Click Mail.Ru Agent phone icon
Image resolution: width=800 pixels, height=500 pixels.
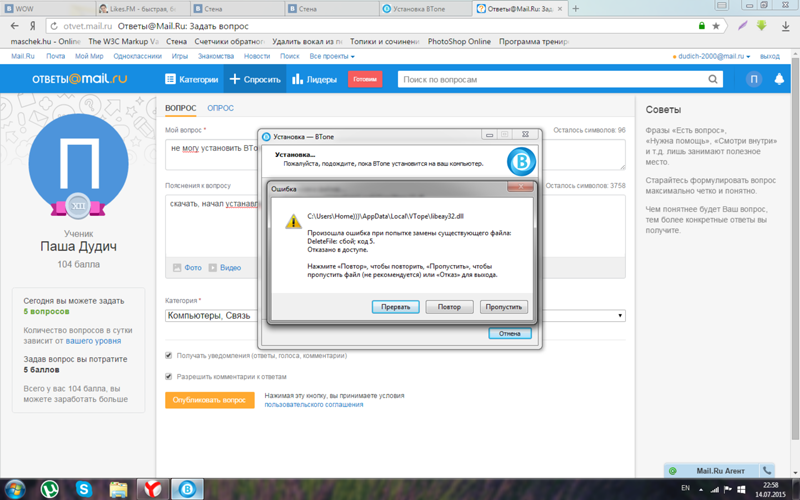767,470
